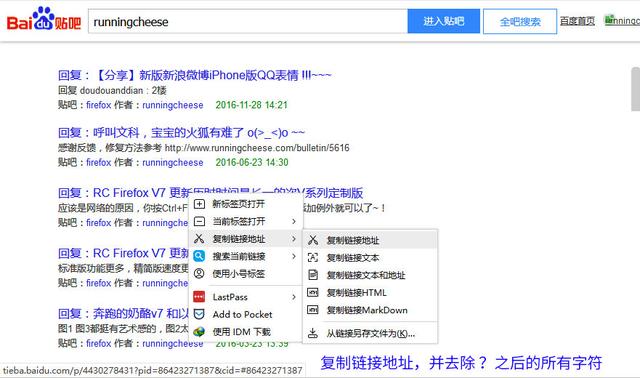The image size is (640, 378).
Task: Open the 百度首页 link
Action: [577, 20]
